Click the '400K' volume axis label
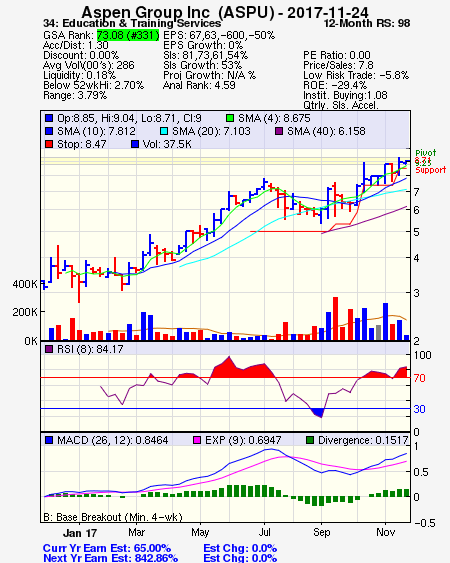450x563 pixels. point(25,284)
